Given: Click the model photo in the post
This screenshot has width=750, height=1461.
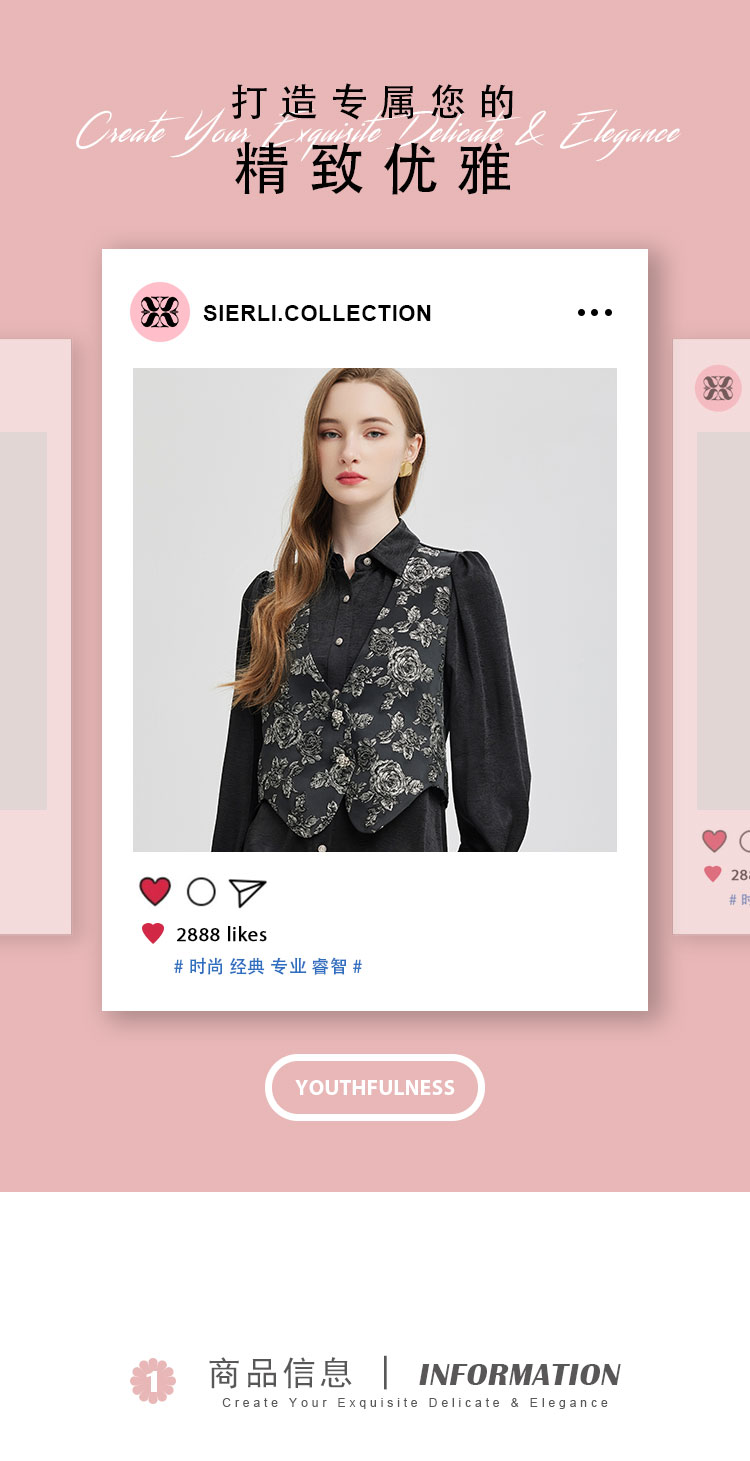Looking at the screenshot, I should (375, 610).
